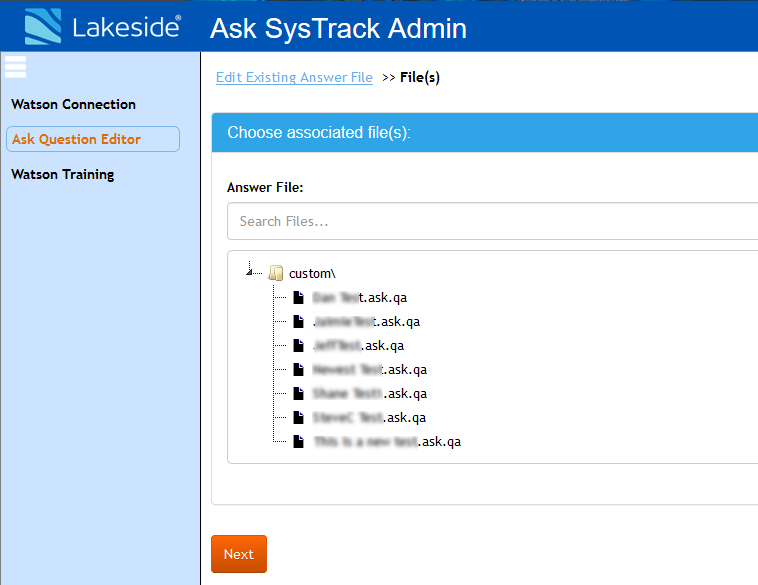
Task: Click the last file's document icon
Action: coord(299,442)
